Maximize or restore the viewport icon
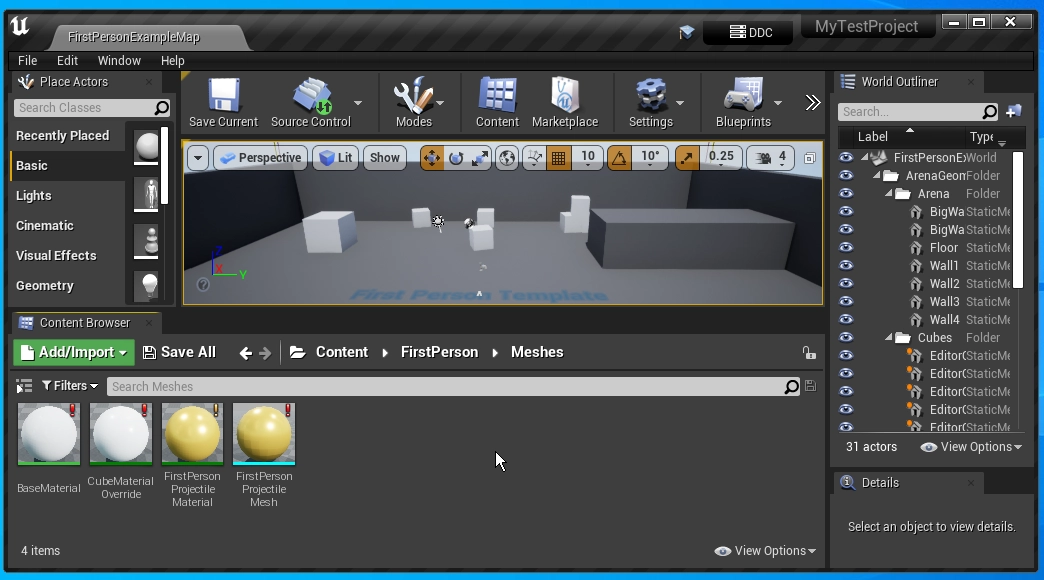This screenshot has height=580, width=1044. (x=810, y=158)
